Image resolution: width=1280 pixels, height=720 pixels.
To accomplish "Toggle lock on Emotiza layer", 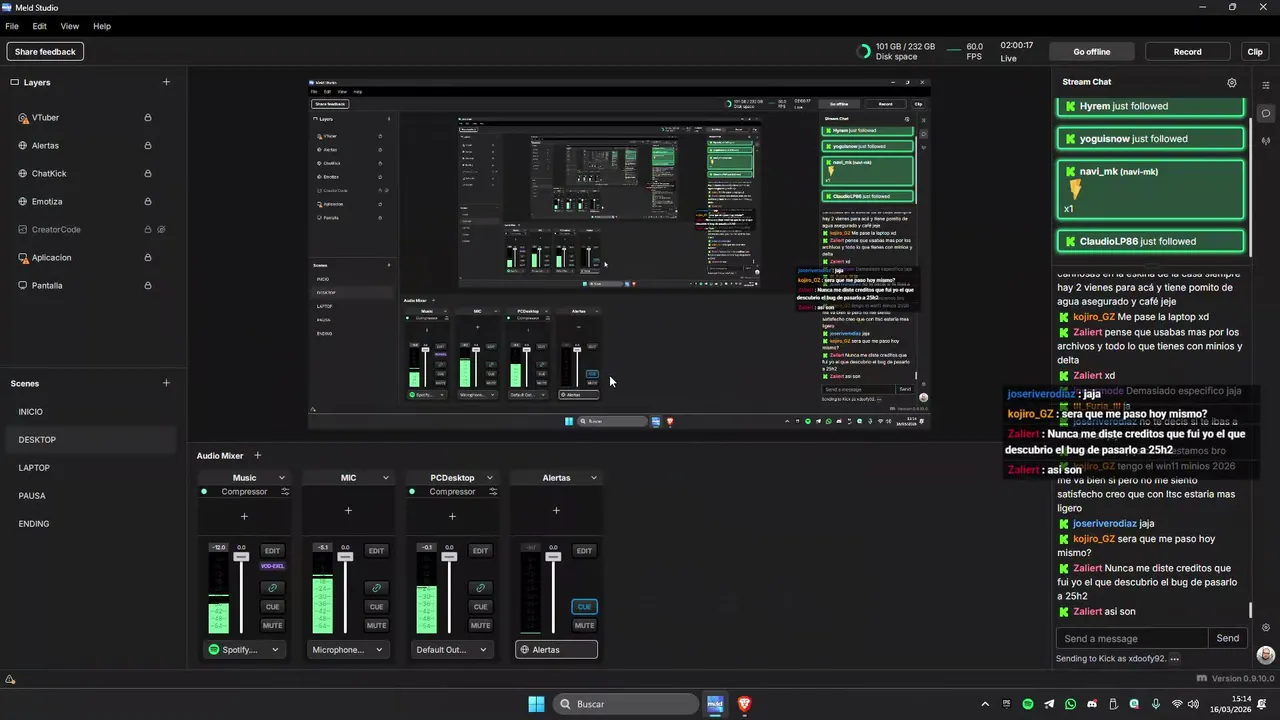I will pyautogui.click(x=148, y=201).
